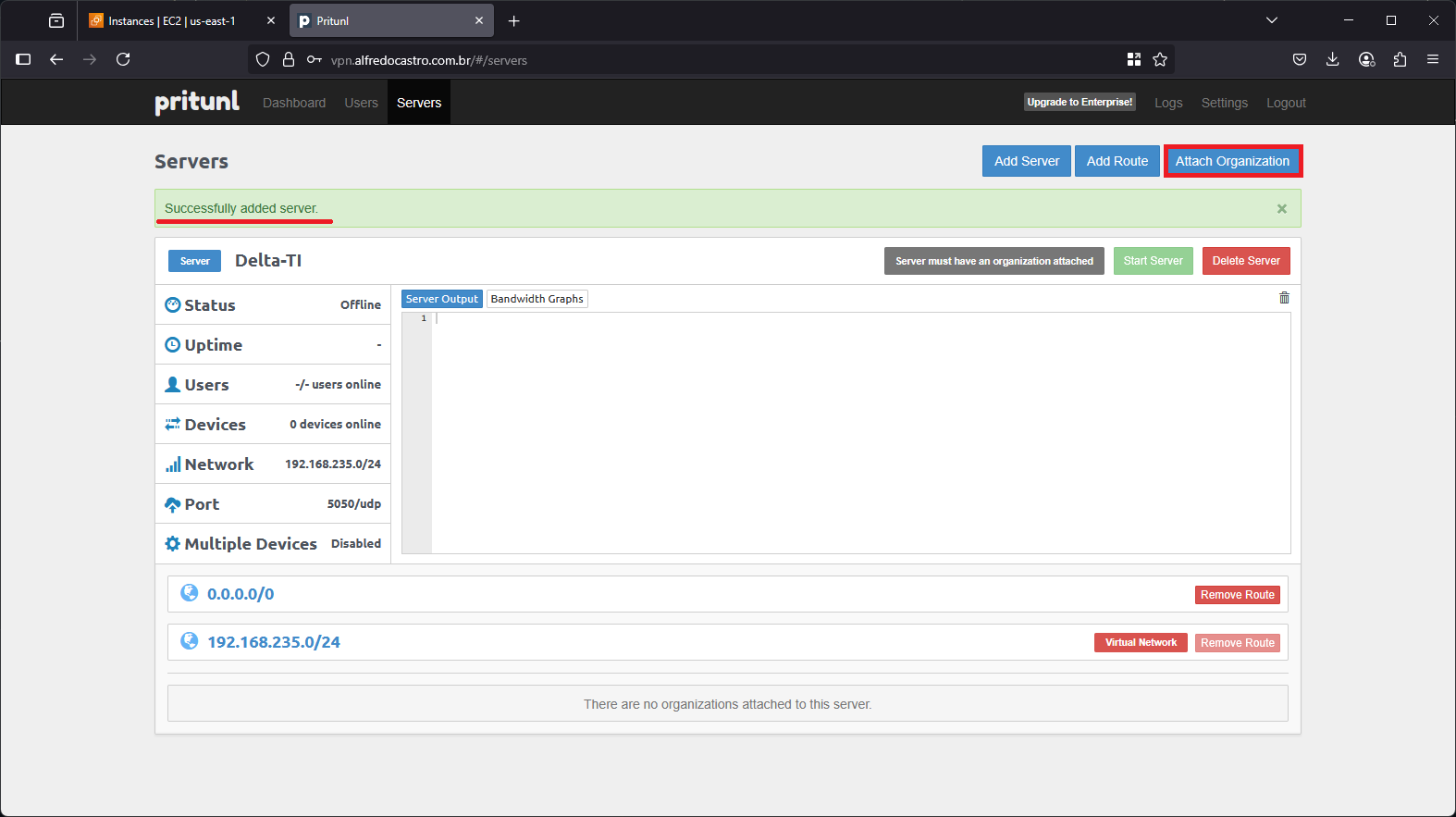Viewport: 1456px width, 817px height.
Task: Click 'There are no organizations attached' message
Action: coord(728,704)
